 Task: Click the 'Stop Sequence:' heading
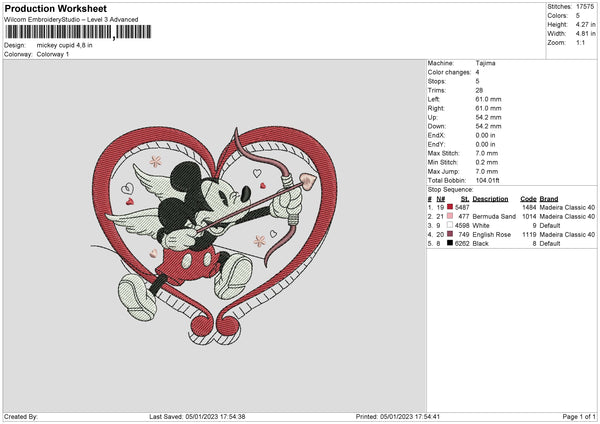(x=450, y=190)
